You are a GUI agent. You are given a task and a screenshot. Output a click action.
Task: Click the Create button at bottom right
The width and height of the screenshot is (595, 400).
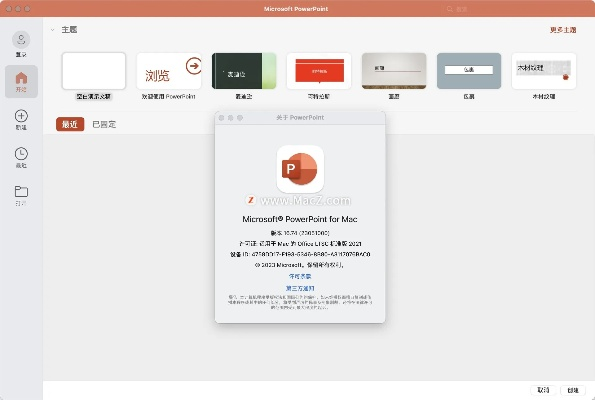click(x=573, y=390)
